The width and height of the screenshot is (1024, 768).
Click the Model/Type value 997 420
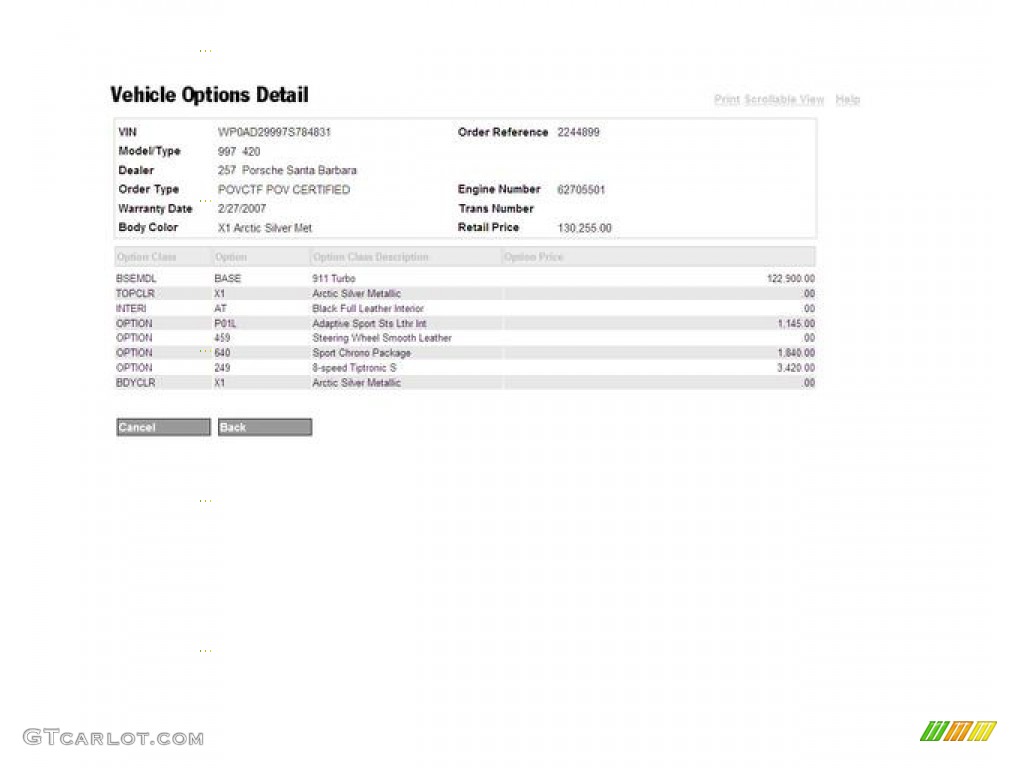coord(239,152)
